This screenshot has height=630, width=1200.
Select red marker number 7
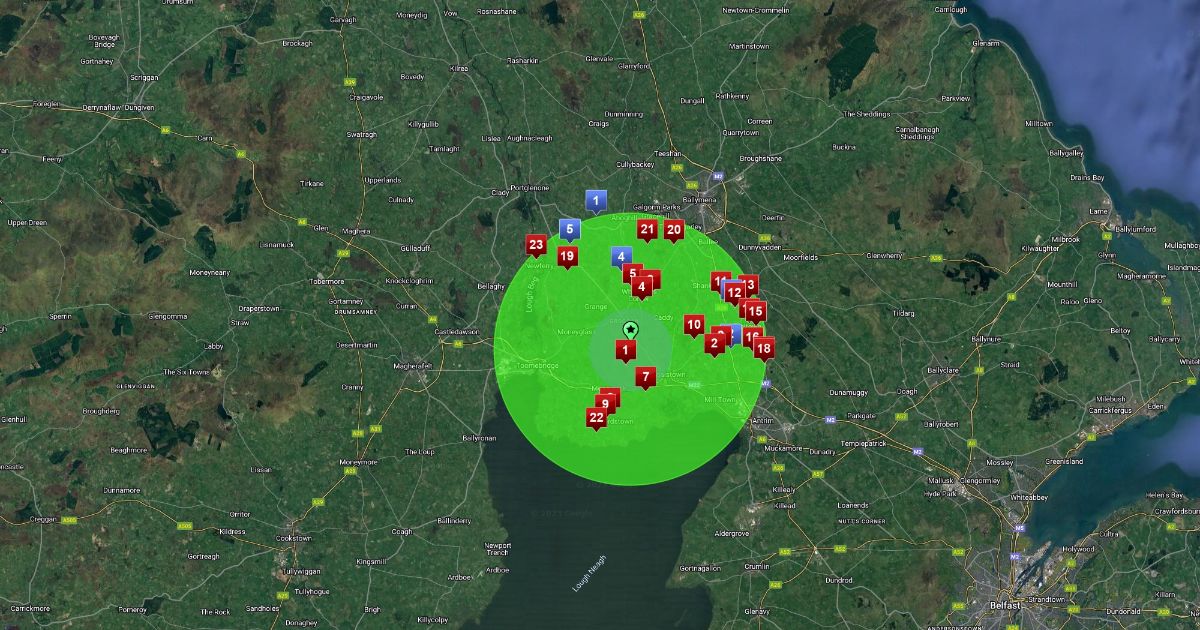pyautogui.click(x=646, y=377)
